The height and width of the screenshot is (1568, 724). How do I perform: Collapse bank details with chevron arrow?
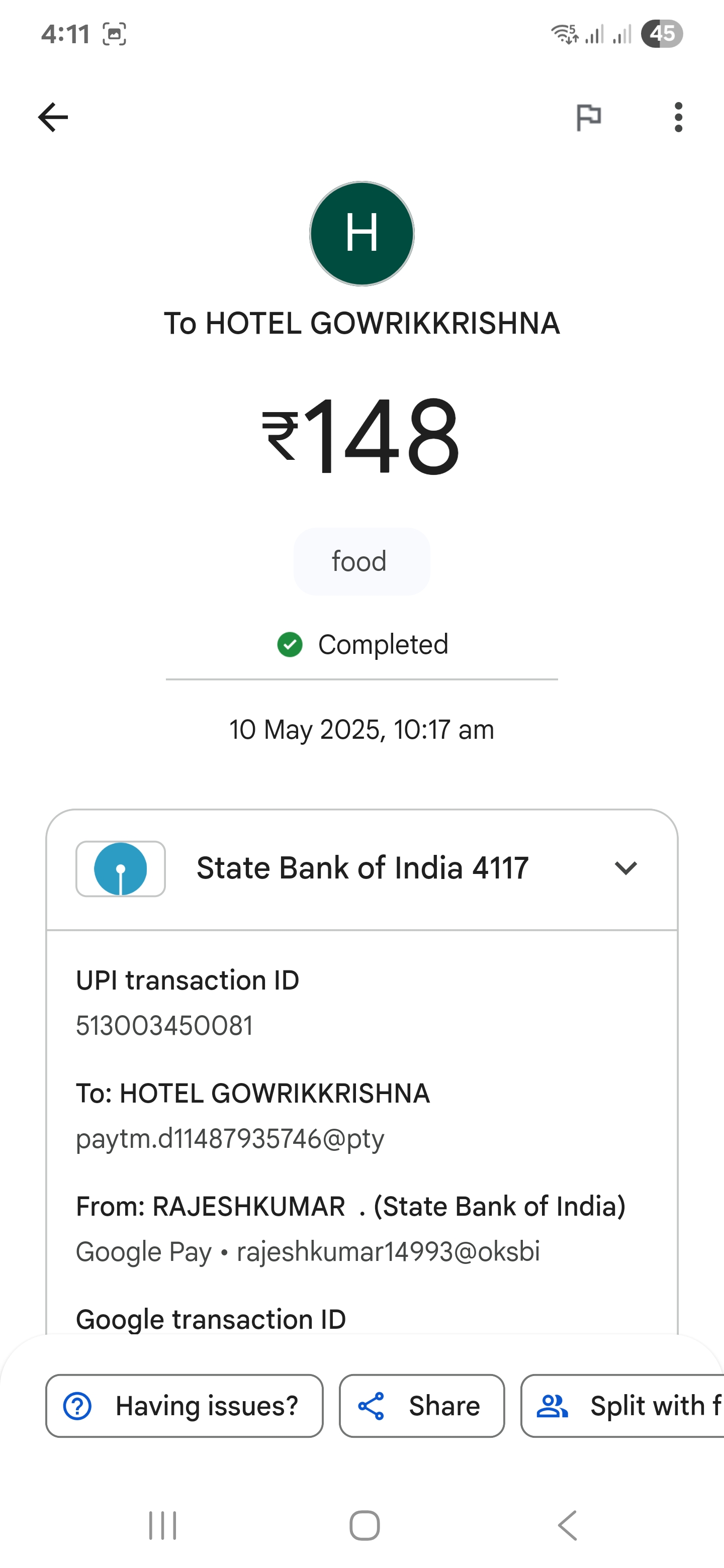625,868
